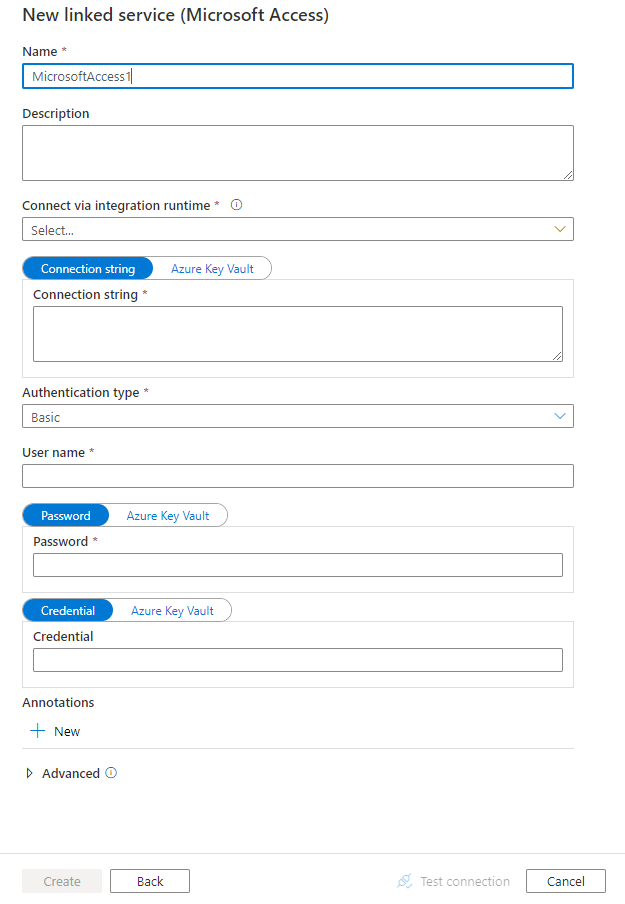
Task: Select the Connection string tab
Action: coord(87,268)
